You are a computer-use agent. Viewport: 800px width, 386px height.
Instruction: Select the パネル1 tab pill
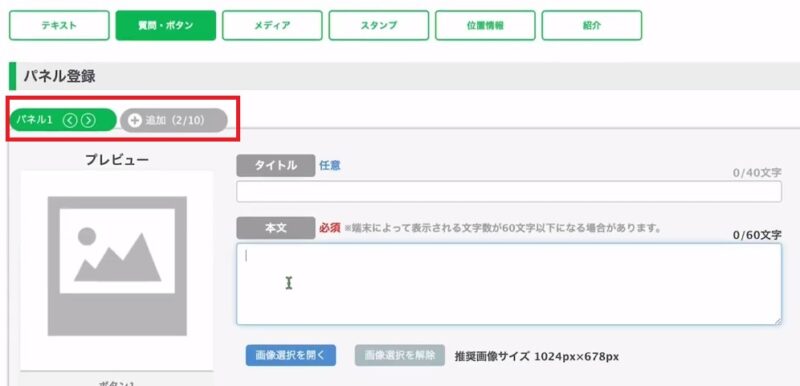coord(63,120)
